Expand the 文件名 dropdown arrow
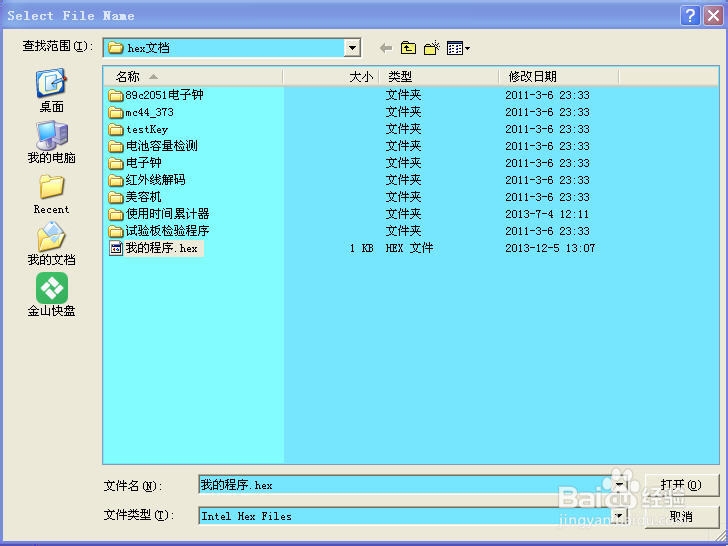This screenshot has height=546, width=728. [619, 485]
